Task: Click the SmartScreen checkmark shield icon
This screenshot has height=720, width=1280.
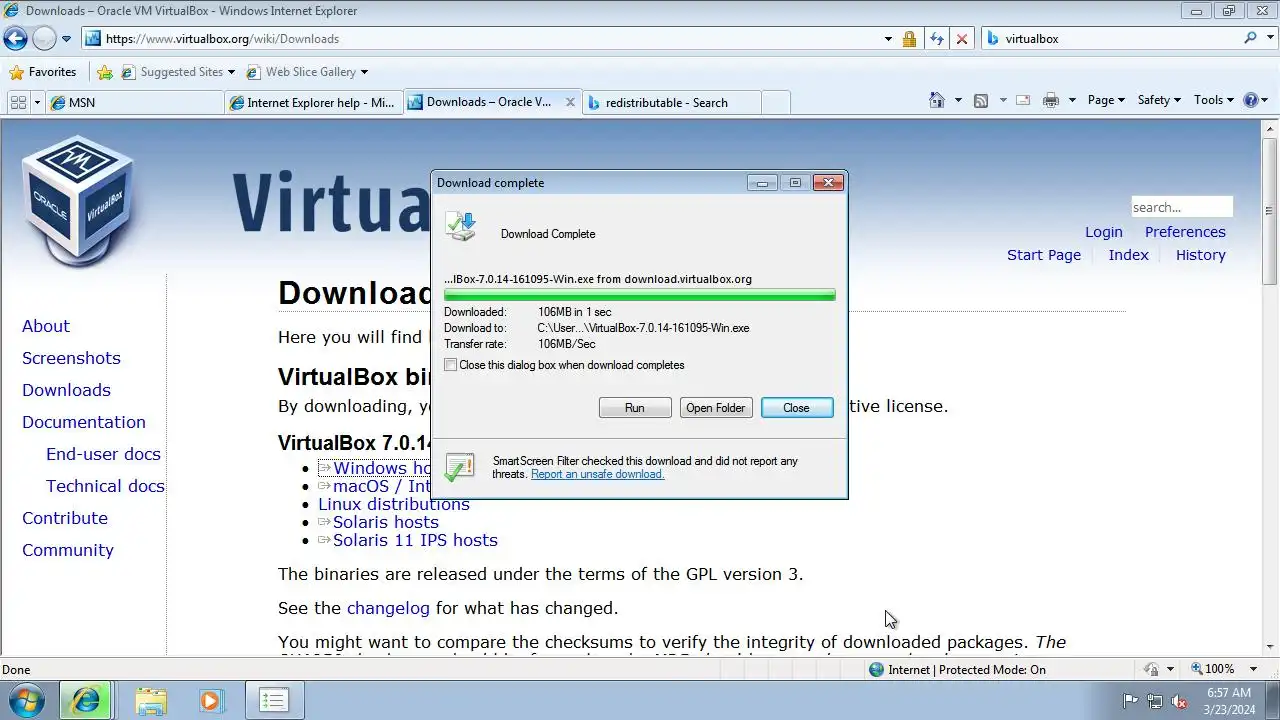Action: click(460, 466)
